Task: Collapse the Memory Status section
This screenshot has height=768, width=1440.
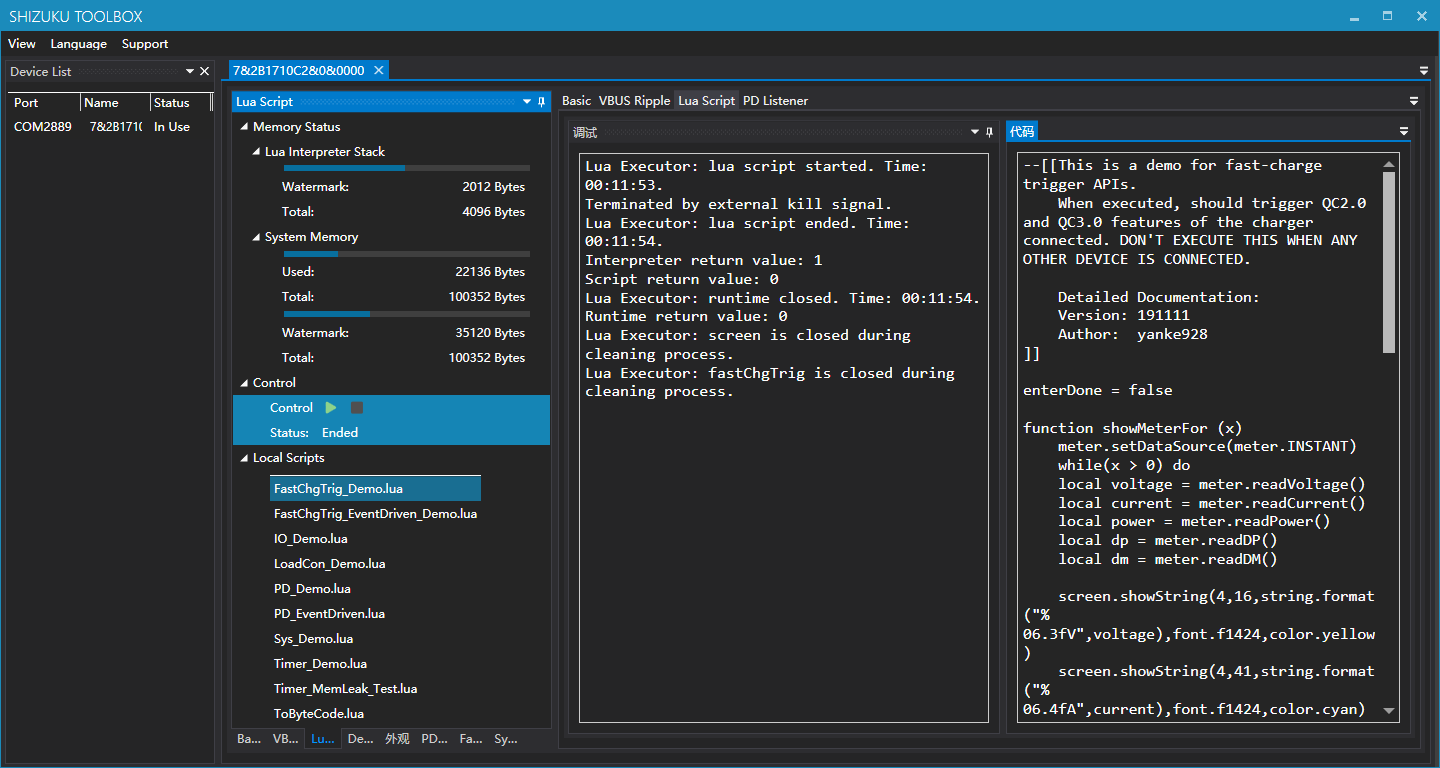Action: [244, 127]
